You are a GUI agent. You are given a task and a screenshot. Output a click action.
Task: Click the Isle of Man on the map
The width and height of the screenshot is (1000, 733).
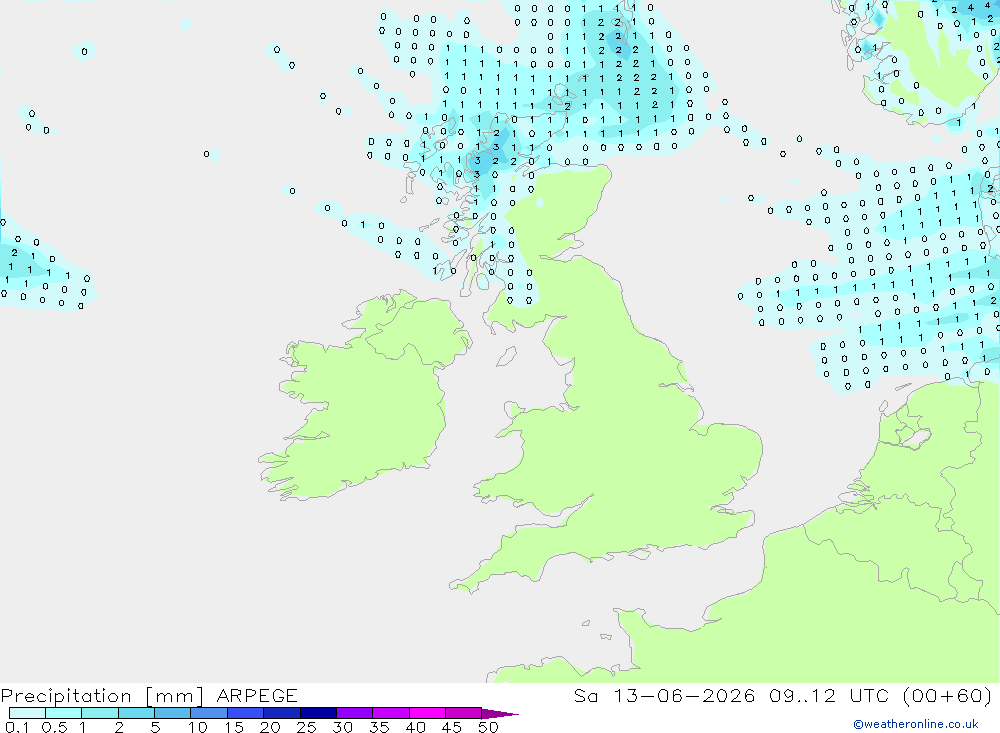pyautogui.click(x=506, y=357)
